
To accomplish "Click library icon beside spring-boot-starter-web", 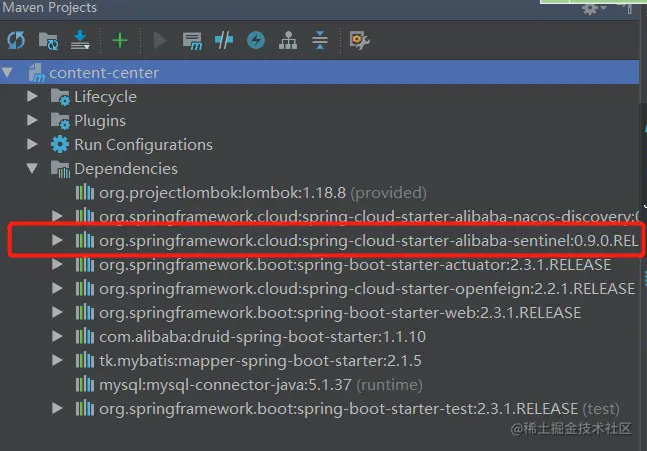I will pos(85,312).
